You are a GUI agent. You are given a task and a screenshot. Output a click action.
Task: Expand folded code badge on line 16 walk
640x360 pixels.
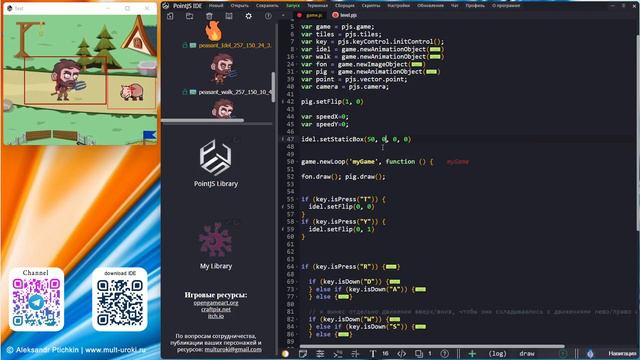click(435, 57)
